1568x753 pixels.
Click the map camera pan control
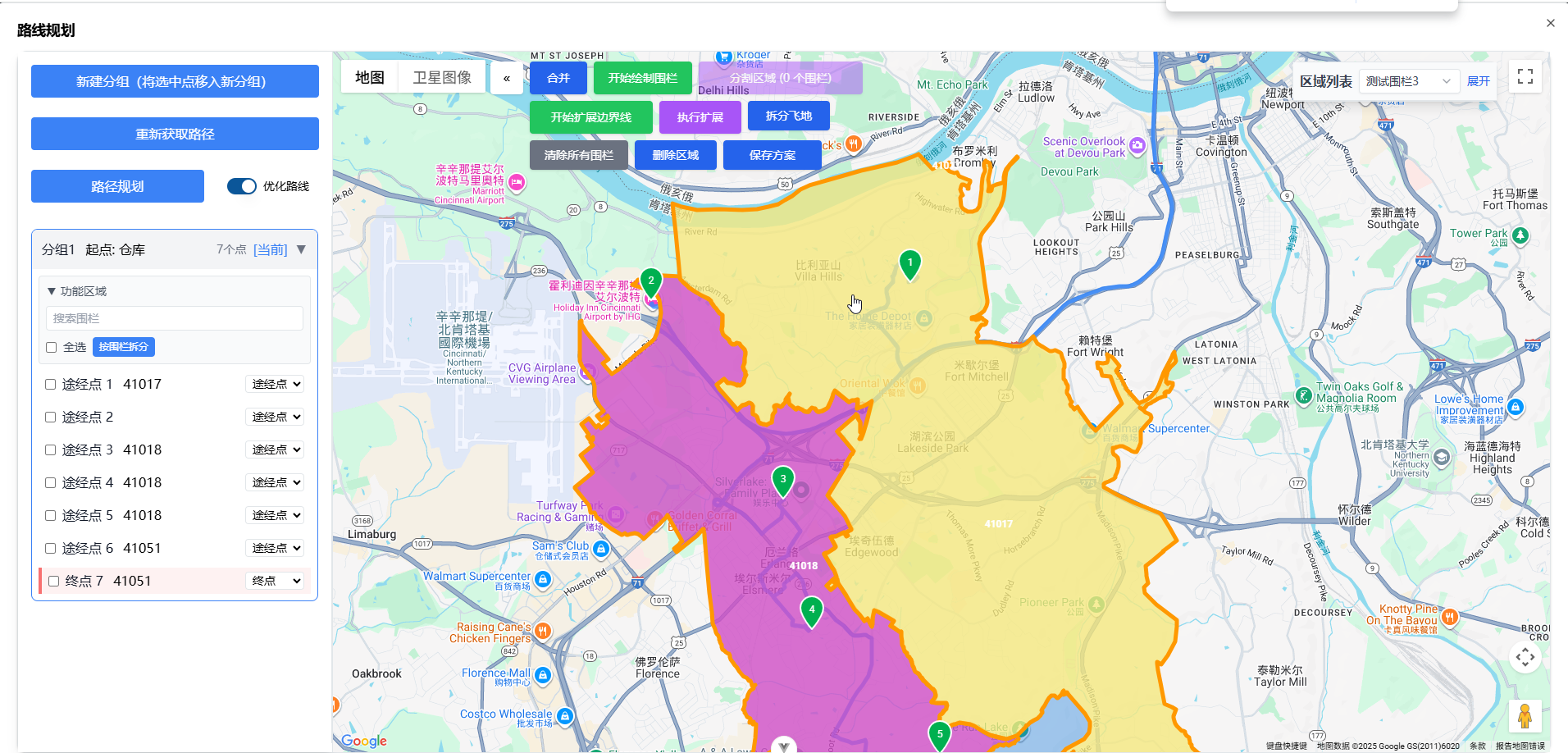(1525, 657)
